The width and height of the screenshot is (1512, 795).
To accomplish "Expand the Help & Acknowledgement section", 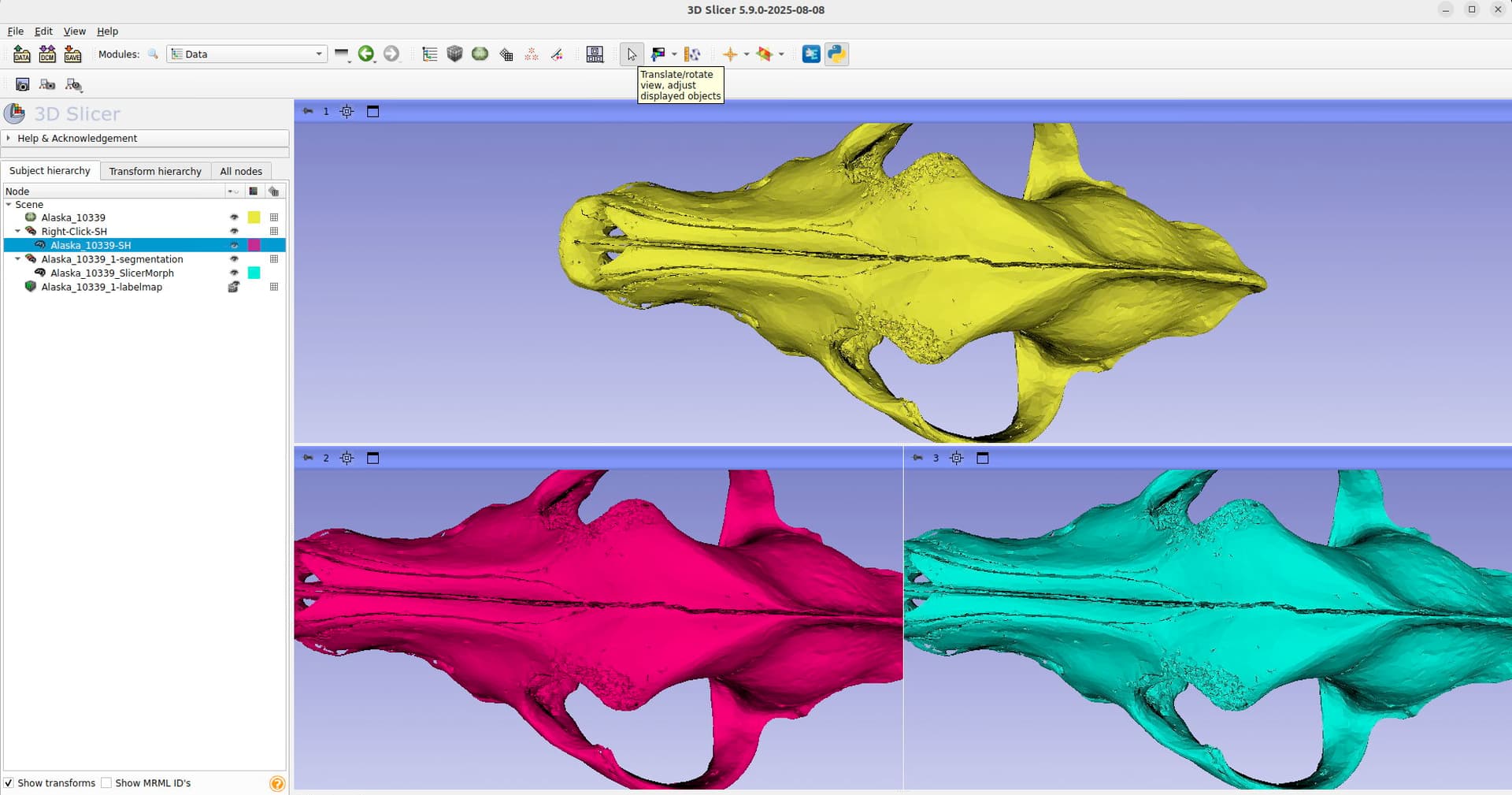I will click(146, 138).
